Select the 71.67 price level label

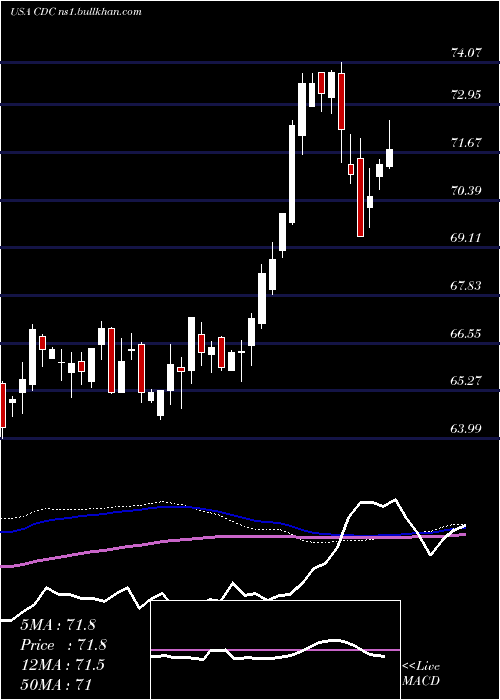(466, 143)
